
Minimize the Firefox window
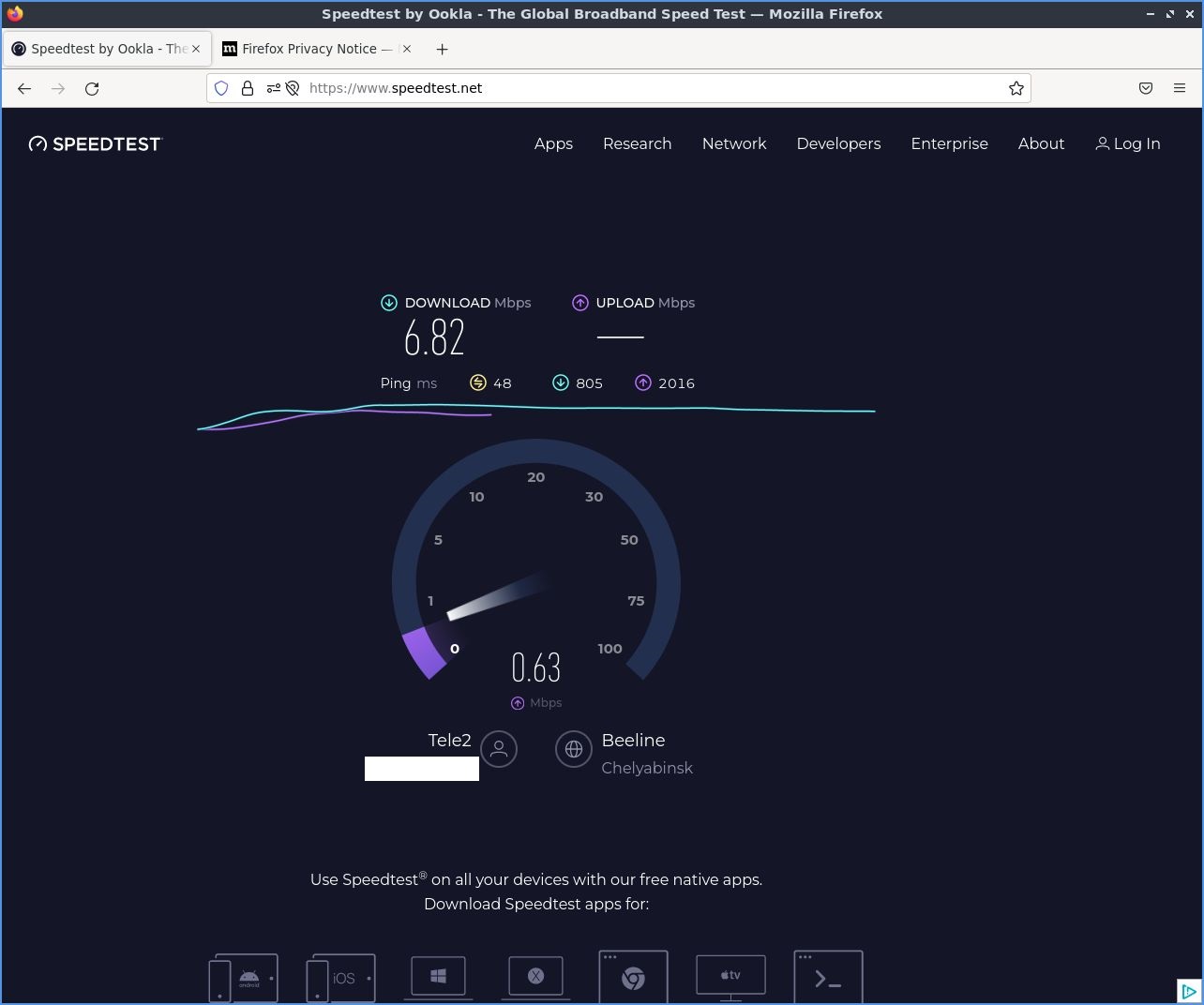click(1151, 14)
